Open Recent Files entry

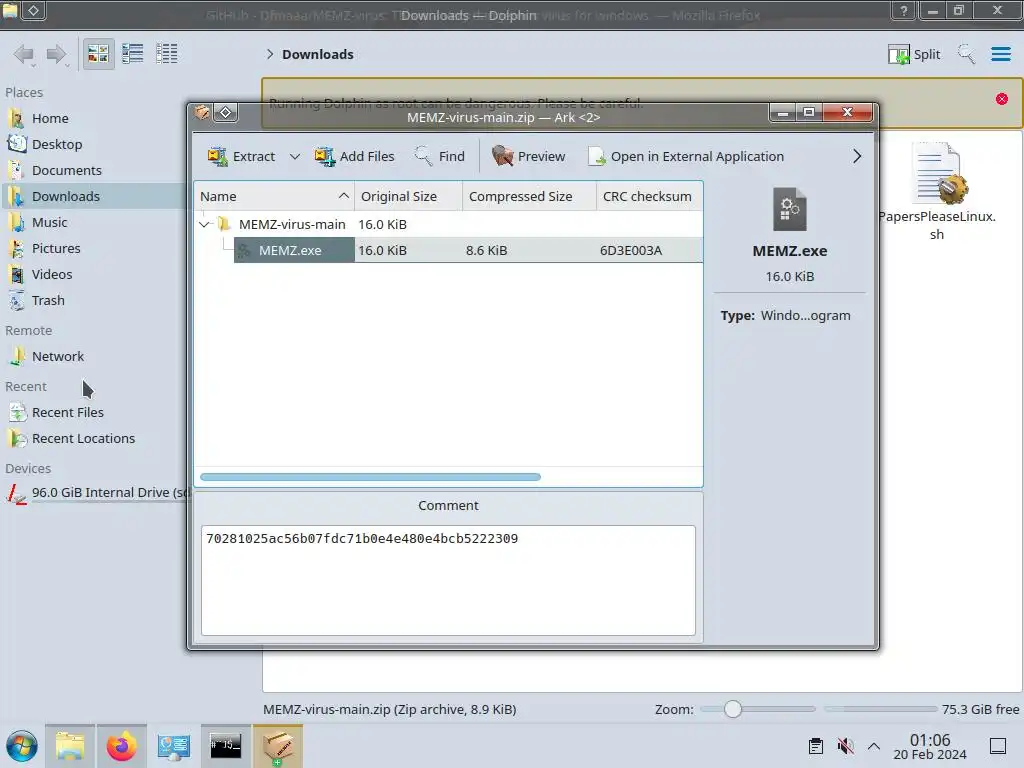[x=91, y=413]
